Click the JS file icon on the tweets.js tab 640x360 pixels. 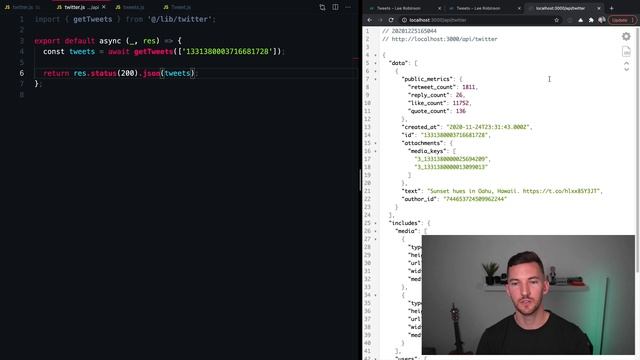pyautogui.click(x=118, y=7)
